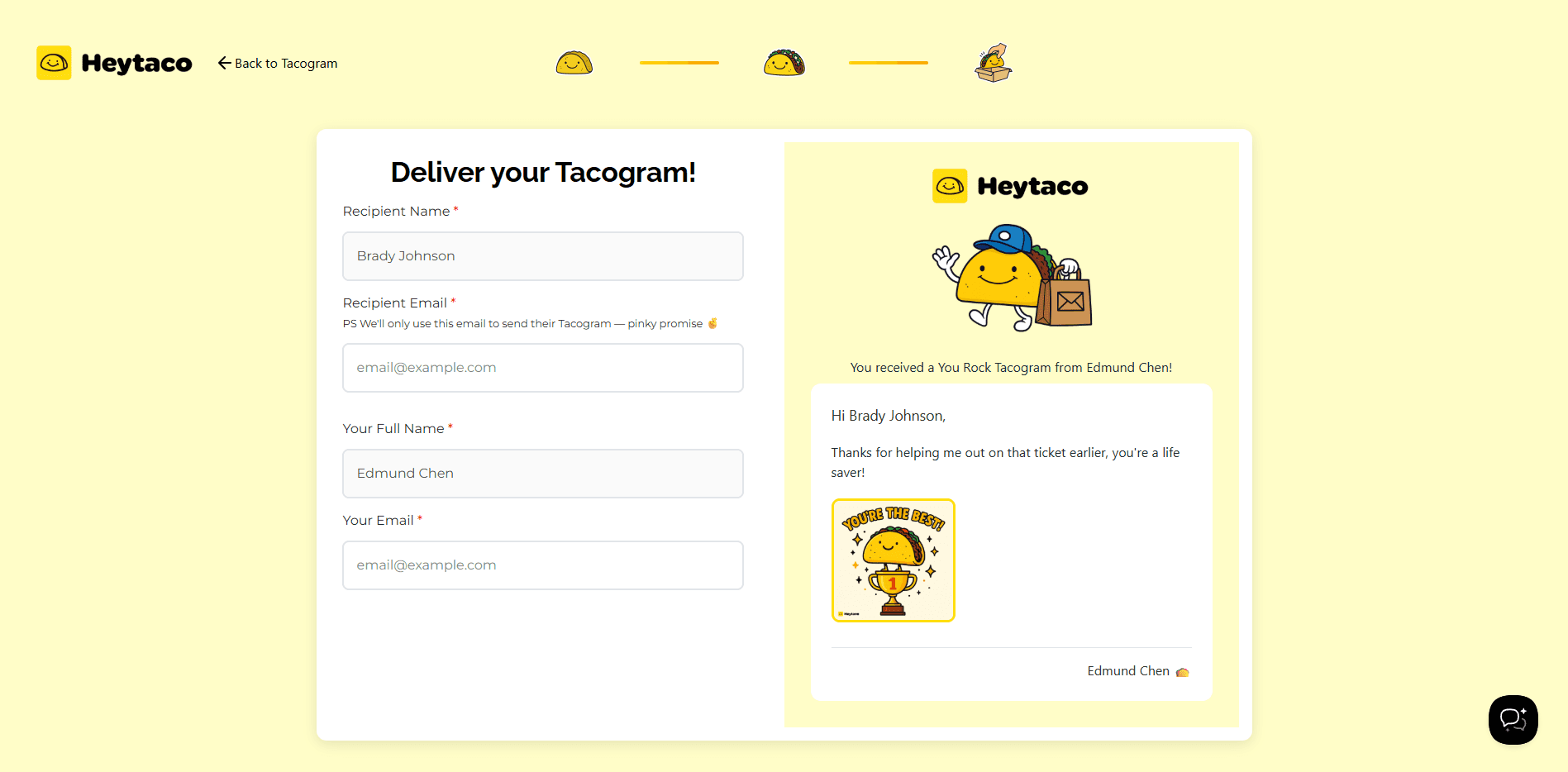The image size is (1568, 772).
Task: Focus the Your Full Name field
Action: coord(543,474)
